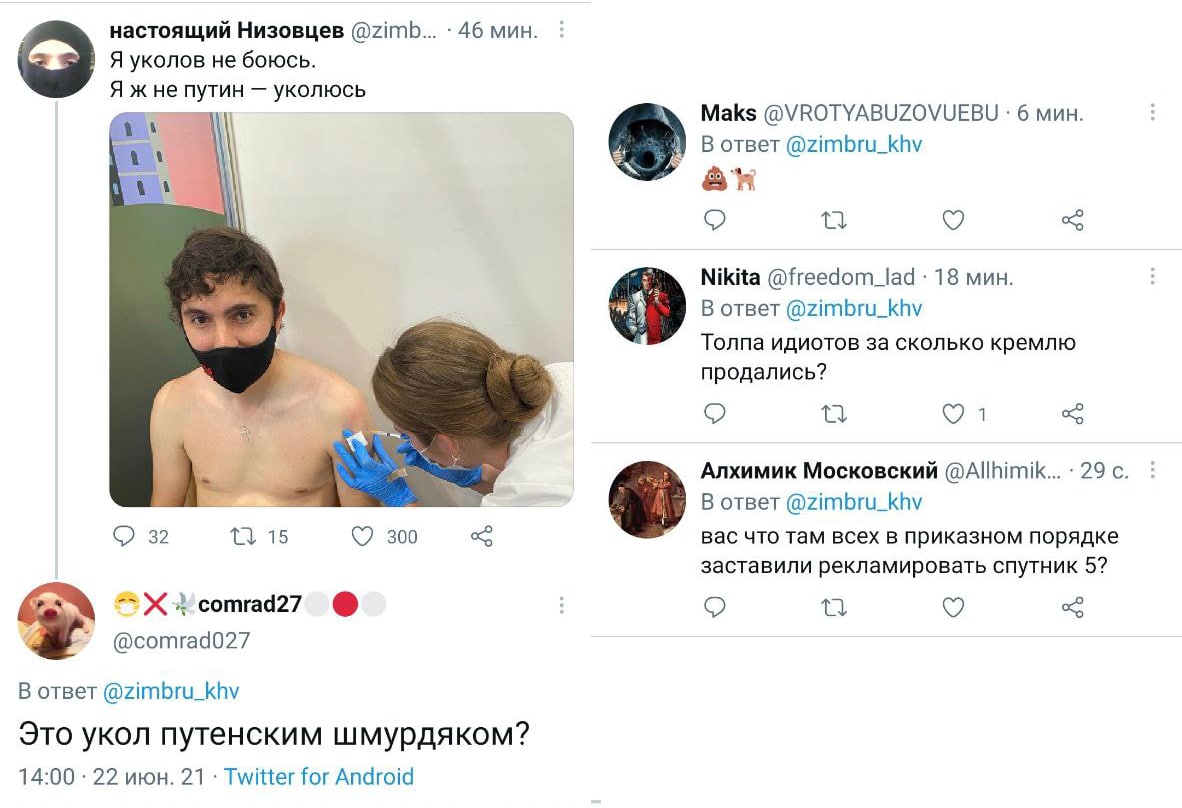Open comrad27's pig profile avatar

pos(57,621)
